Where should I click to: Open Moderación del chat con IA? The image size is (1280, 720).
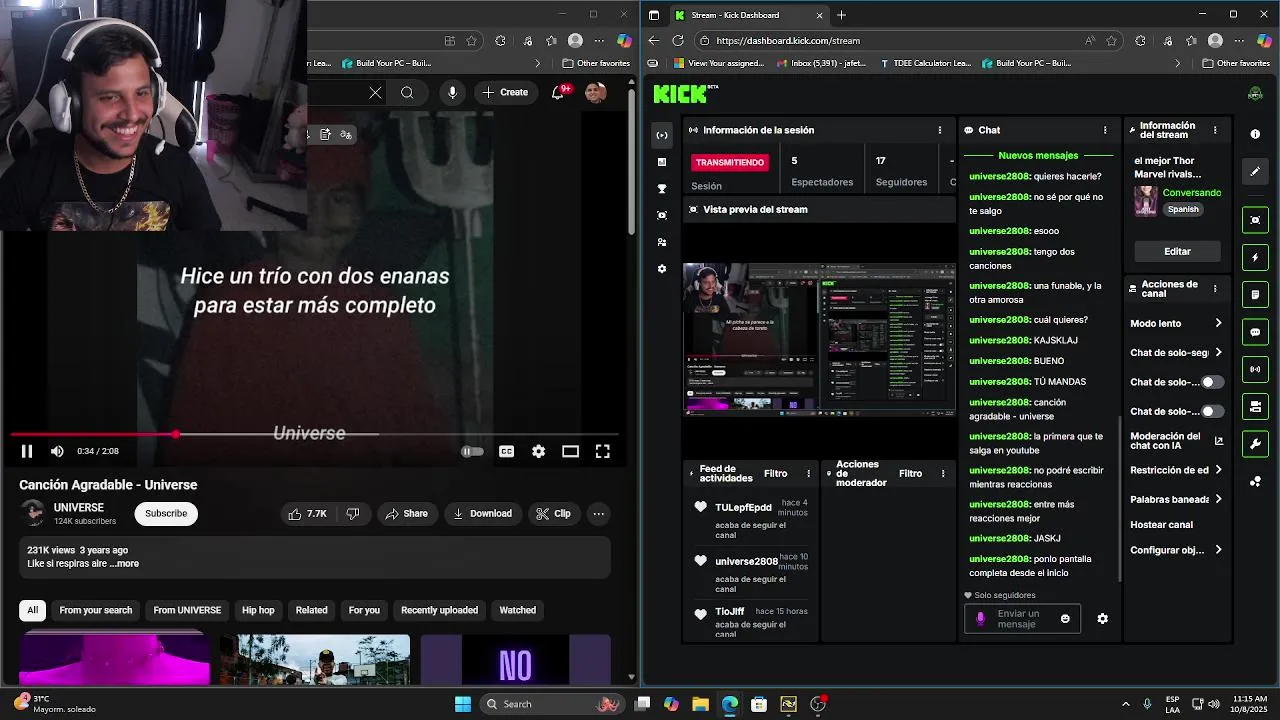click(1176, 440)
